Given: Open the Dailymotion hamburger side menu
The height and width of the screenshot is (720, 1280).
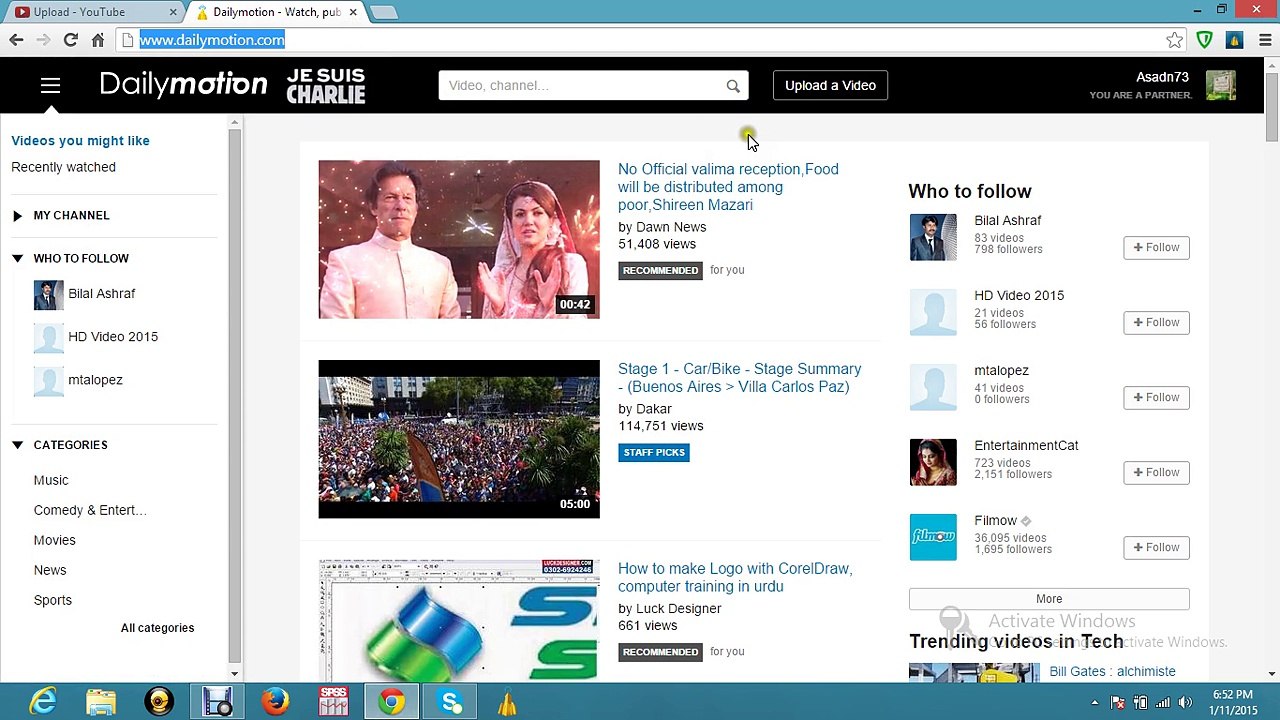Looking at the screenshot, I should pyautogui.click(x=50, y=85).
